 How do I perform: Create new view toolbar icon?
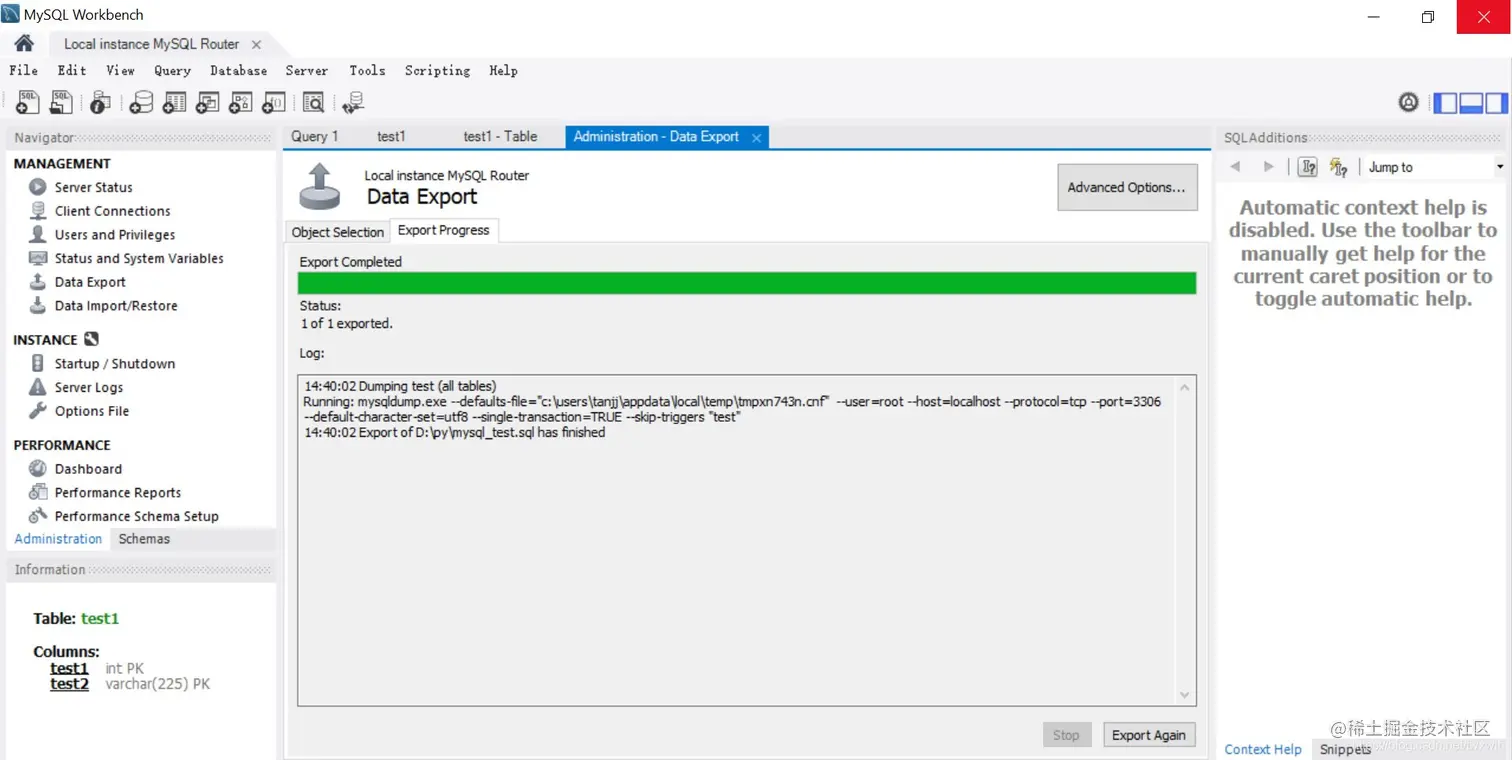(x=207, y=102)
